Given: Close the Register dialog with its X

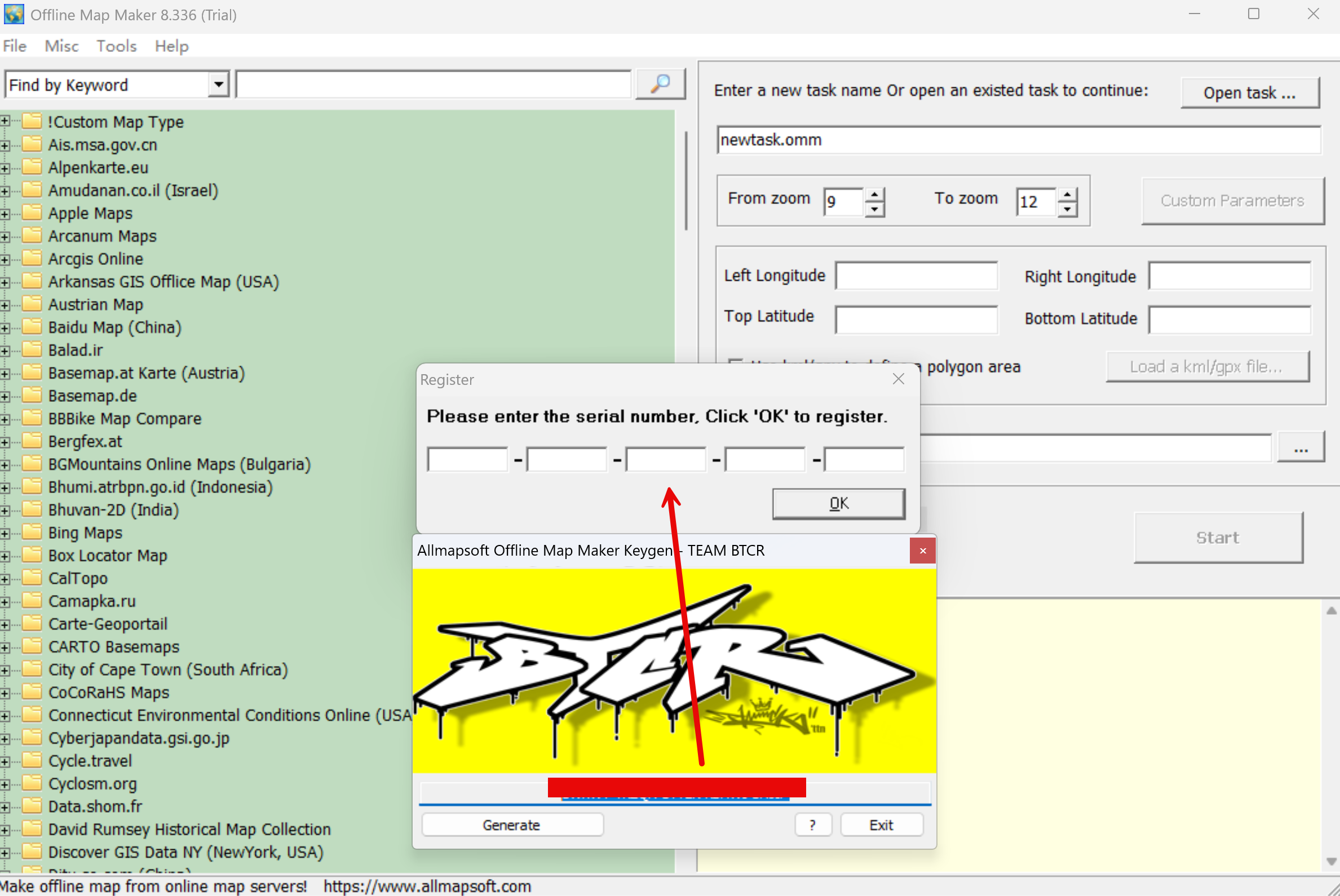Looking at the screenshot, I should 898,379.
